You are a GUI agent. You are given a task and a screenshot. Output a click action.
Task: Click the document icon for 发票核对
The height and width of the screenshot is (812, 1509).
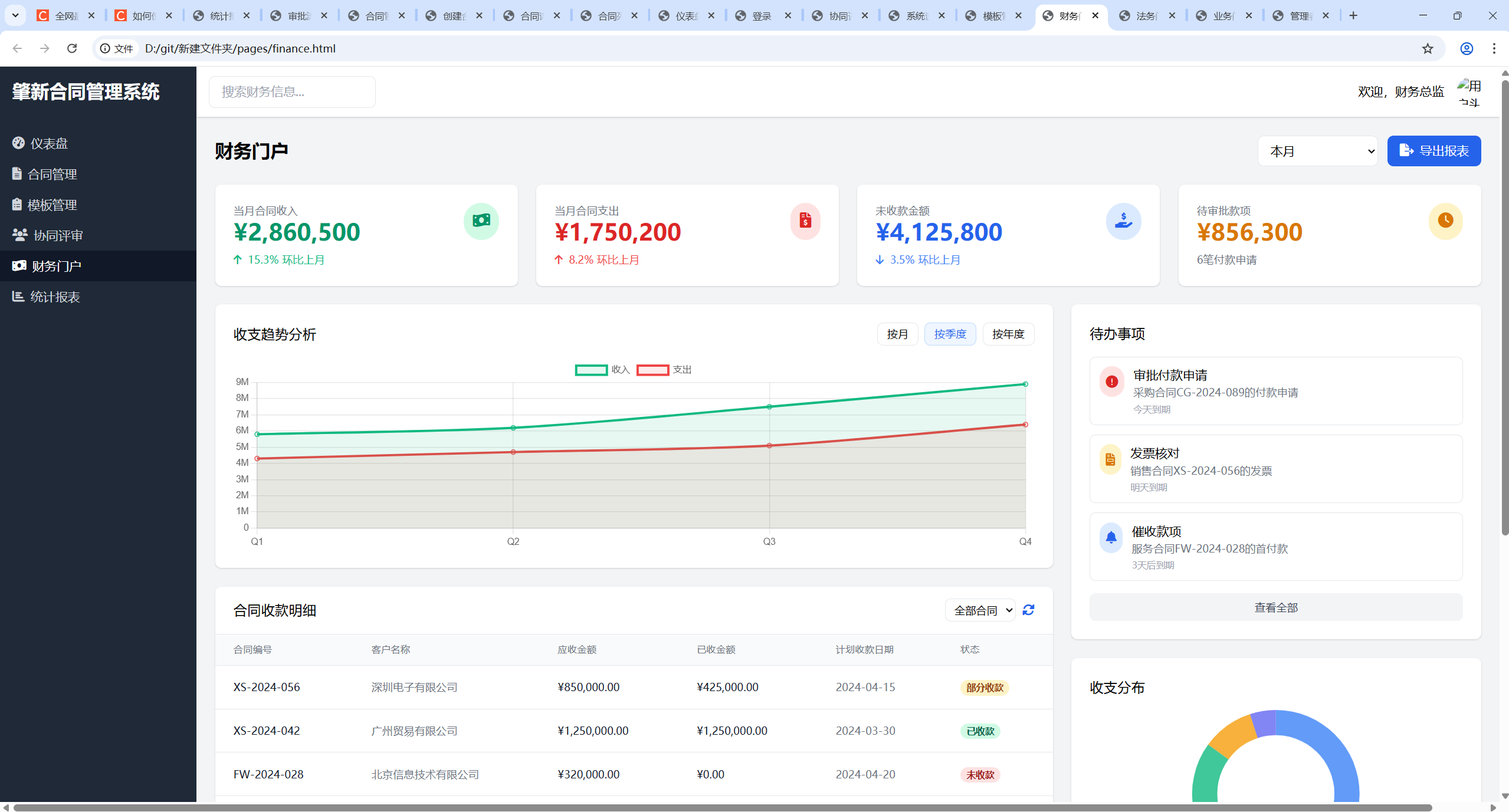tap(1110, 459)
